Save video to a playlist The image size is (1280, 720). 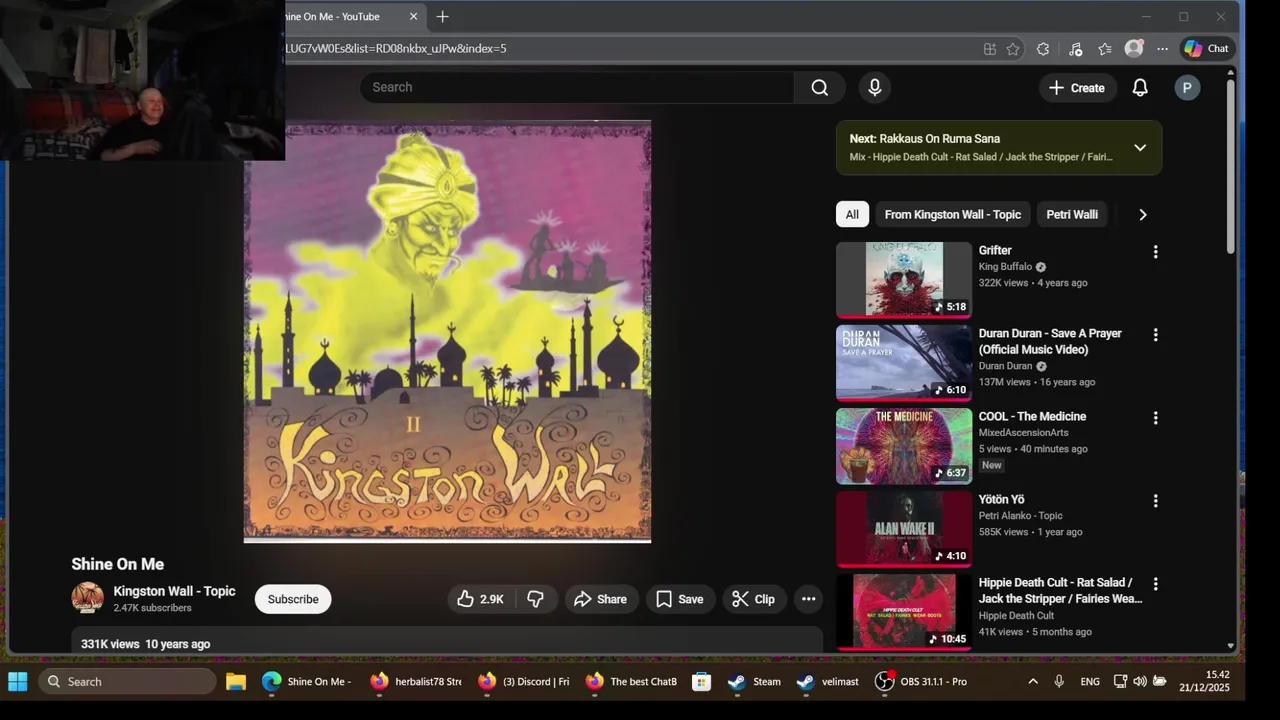coord(680,599)
